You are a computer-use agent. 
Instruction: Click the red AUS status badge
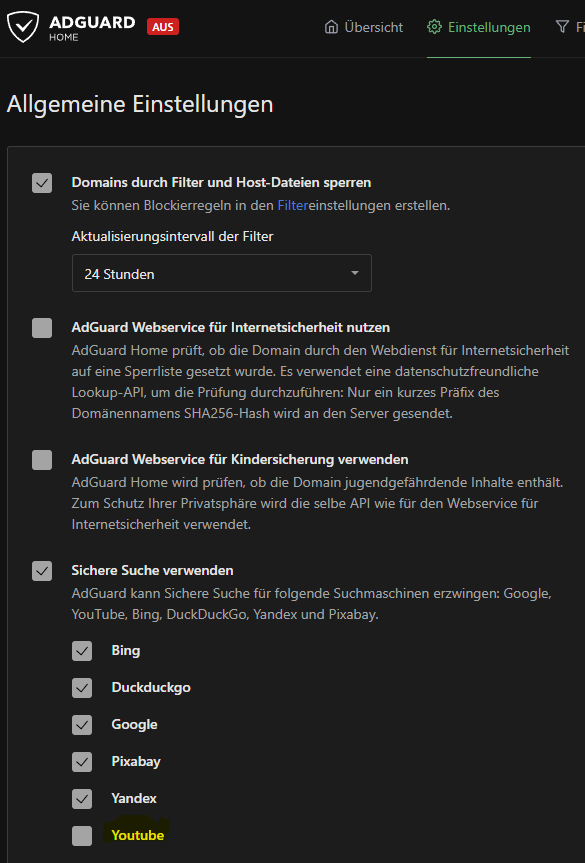(x=163, y=27)
